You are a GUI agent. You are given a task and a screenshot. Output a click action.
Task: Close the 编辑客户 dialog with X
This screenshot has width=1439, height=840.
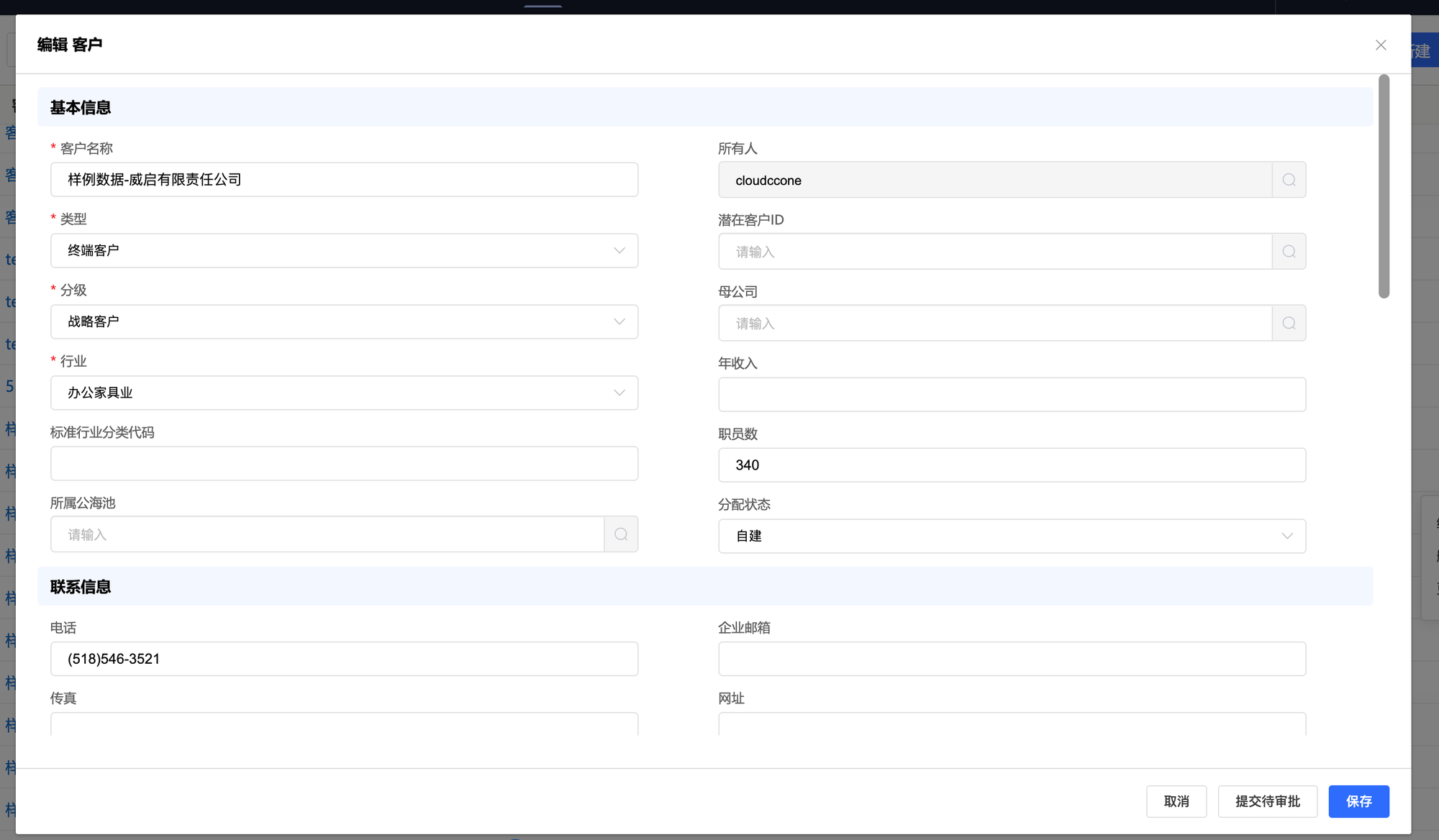tap(1380, 45)
